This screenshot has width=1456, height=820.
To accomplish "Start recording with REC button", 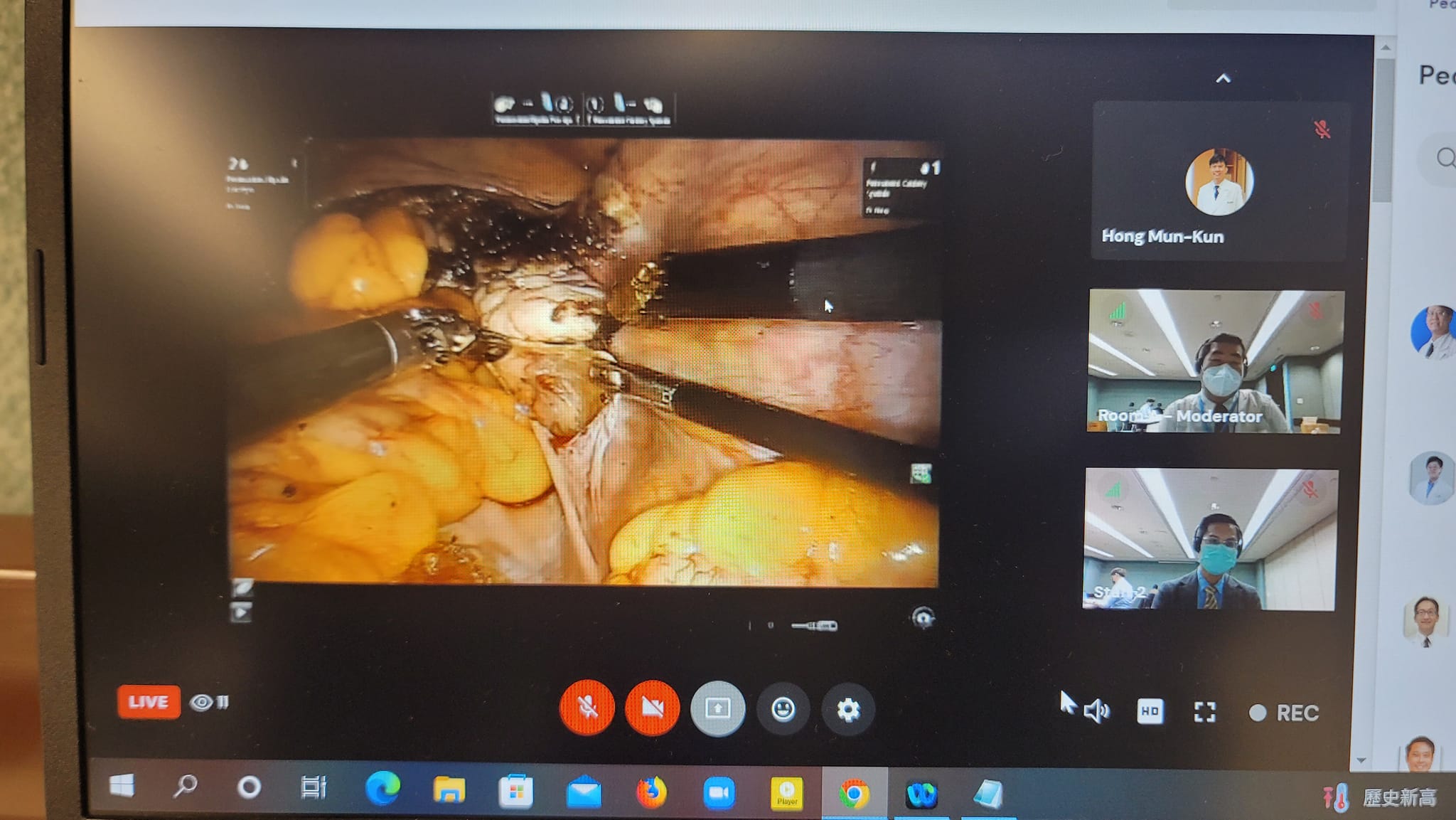I will 1285,713.
